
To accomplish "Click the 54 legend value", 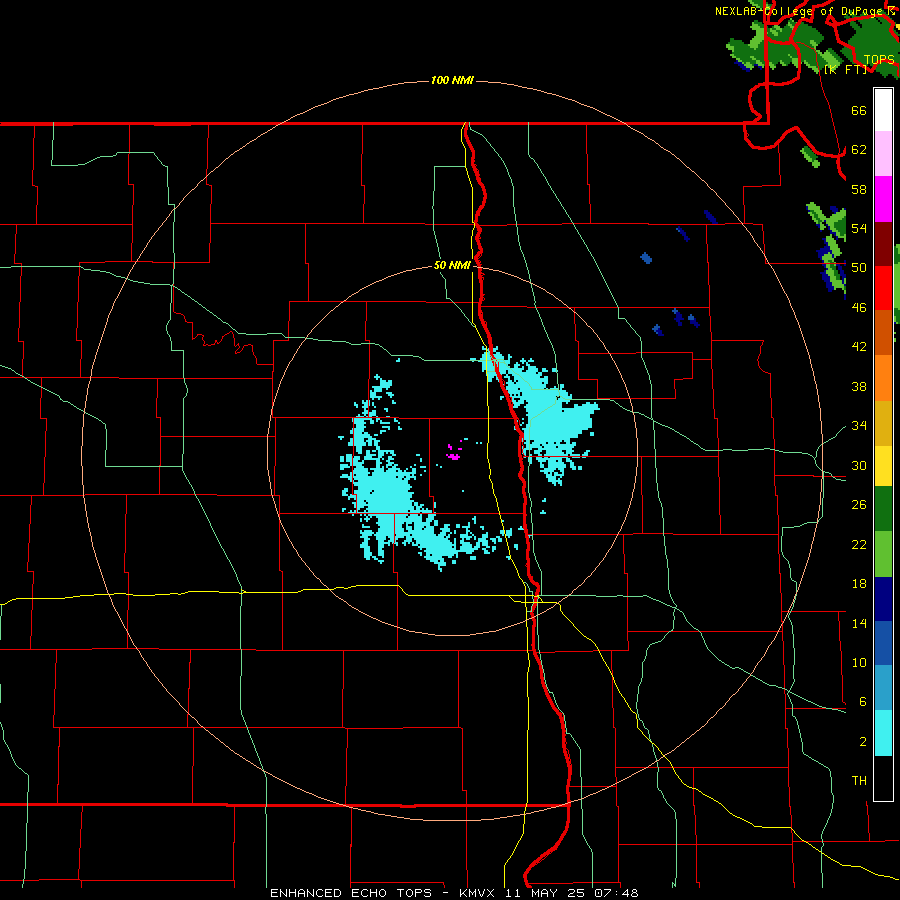I will pos(859,228).
